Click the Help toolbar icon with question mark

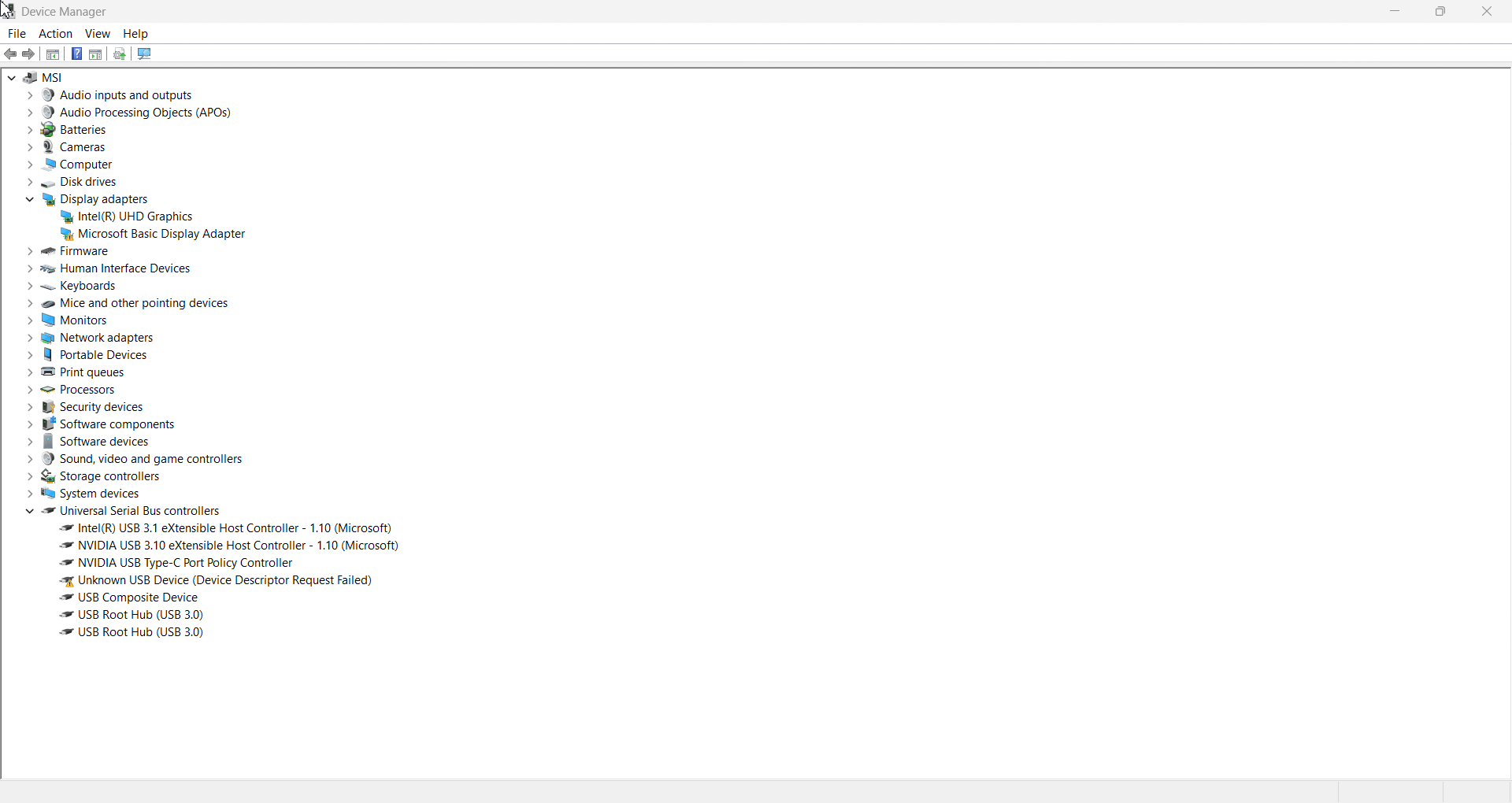pos(76,54)
